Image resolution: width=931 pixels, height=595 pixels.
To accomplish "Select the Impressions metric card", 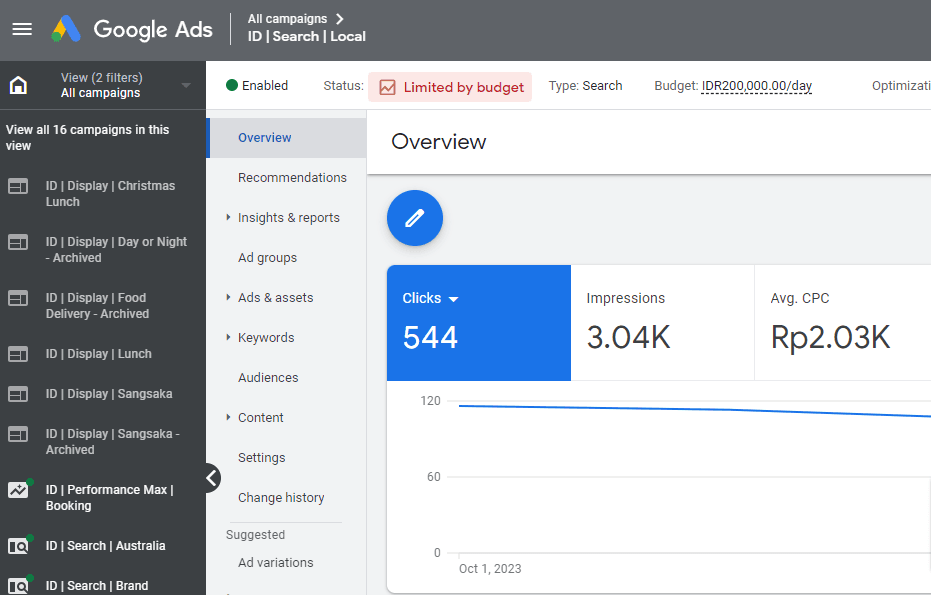I will point(662,323).
